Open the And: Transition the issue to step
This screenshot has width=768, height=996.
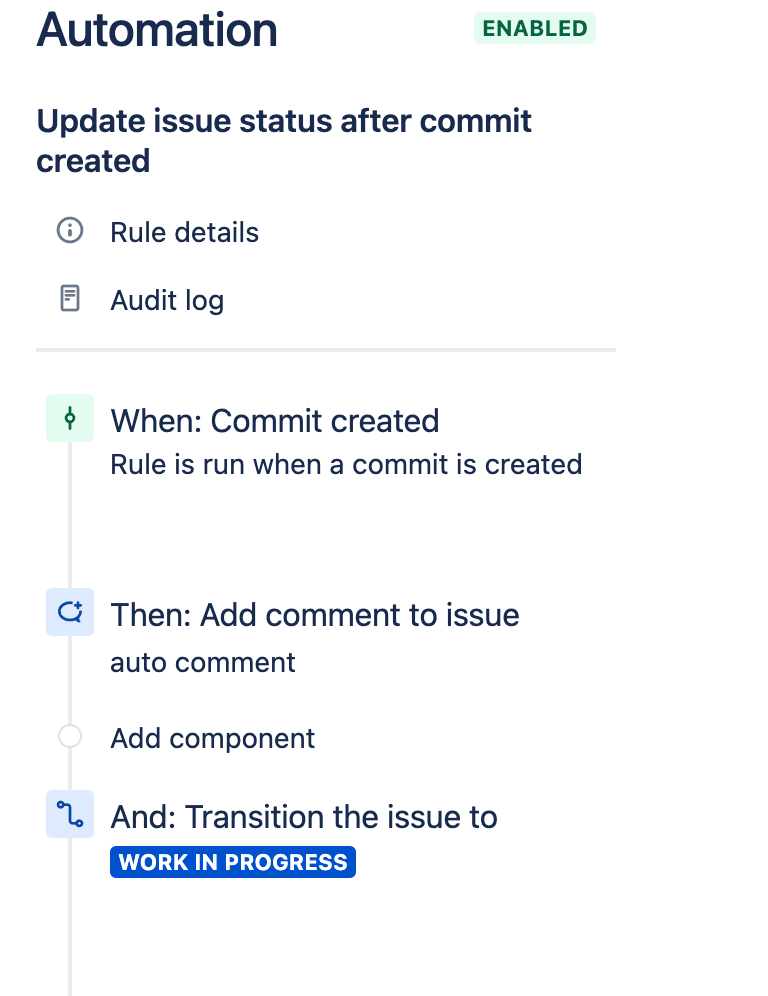tap(304, 817)
